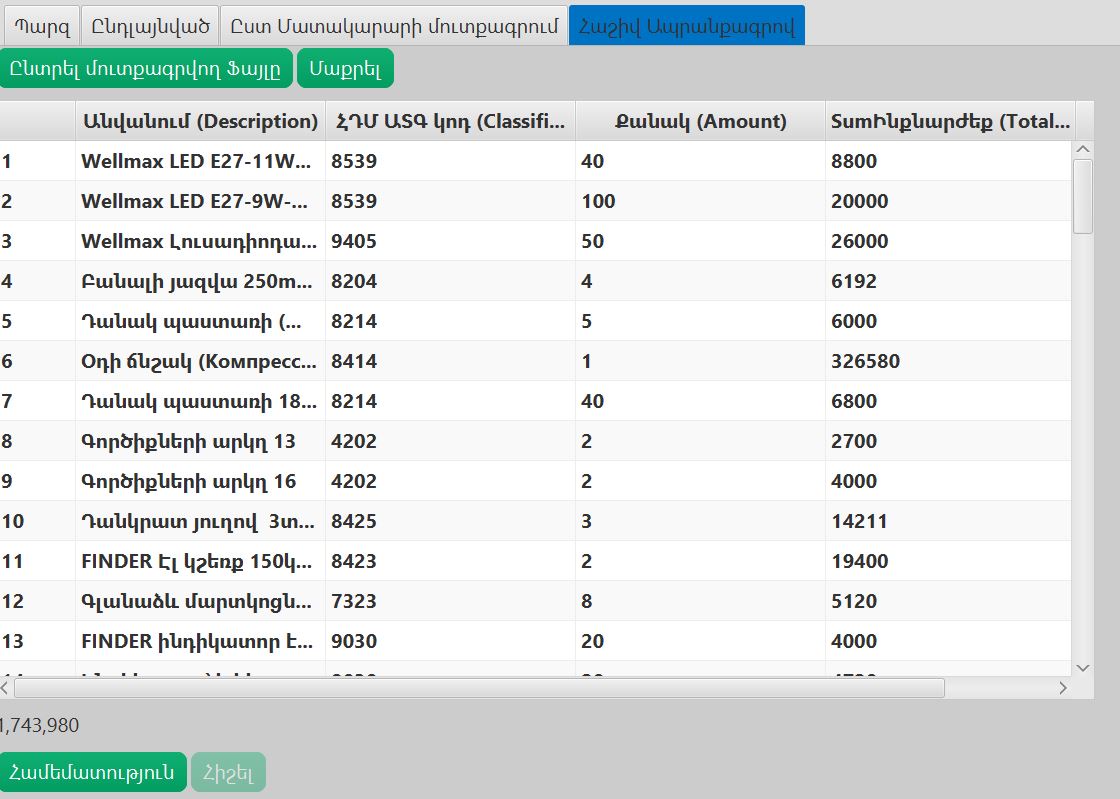Screen dimensions: 1120x799
Task: Click the ՀԴՄ ԱՏԳ կոդ column header
Action: tap(450, 121)
